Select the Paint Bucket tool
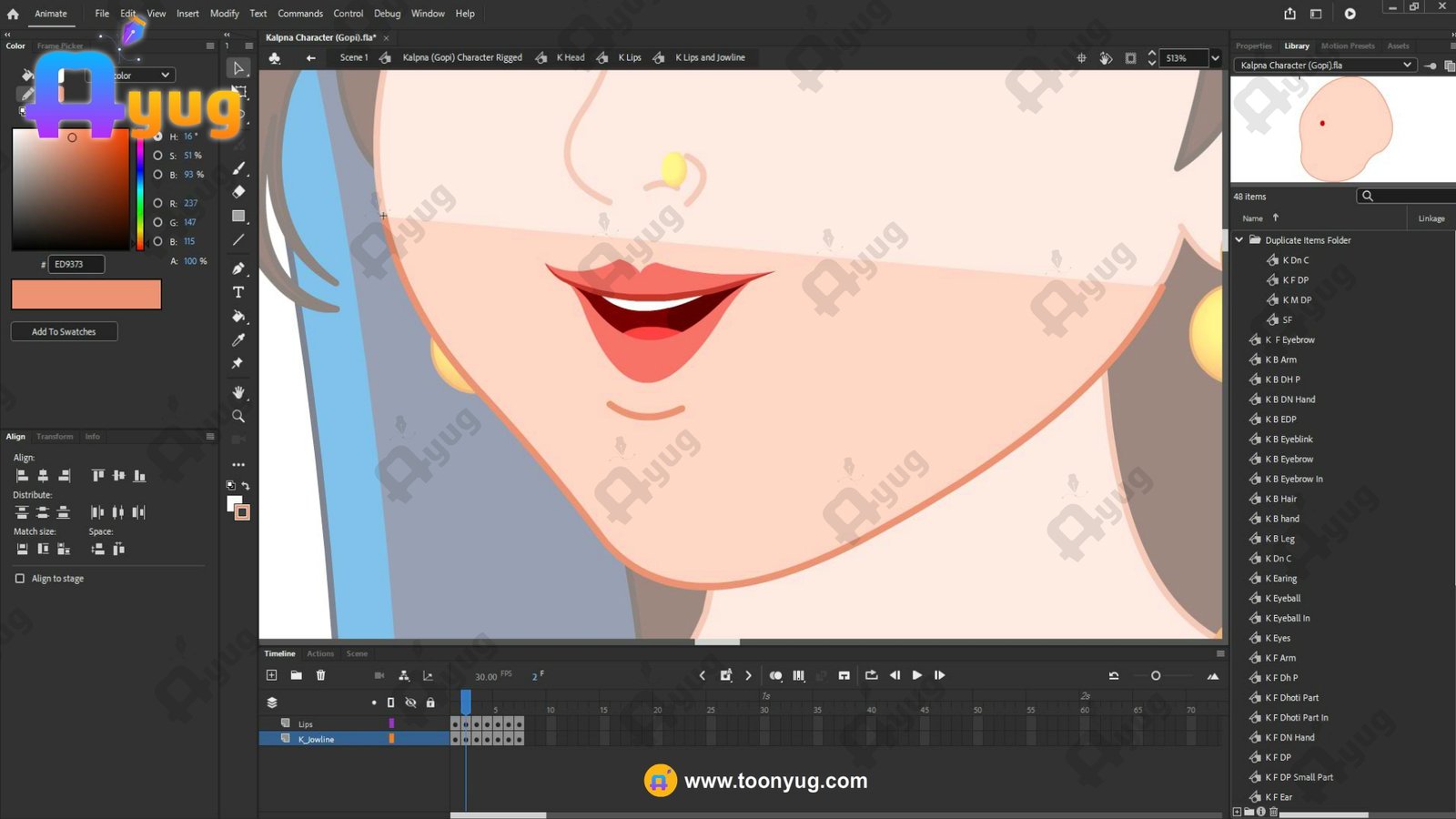 (x=238, y=316)
